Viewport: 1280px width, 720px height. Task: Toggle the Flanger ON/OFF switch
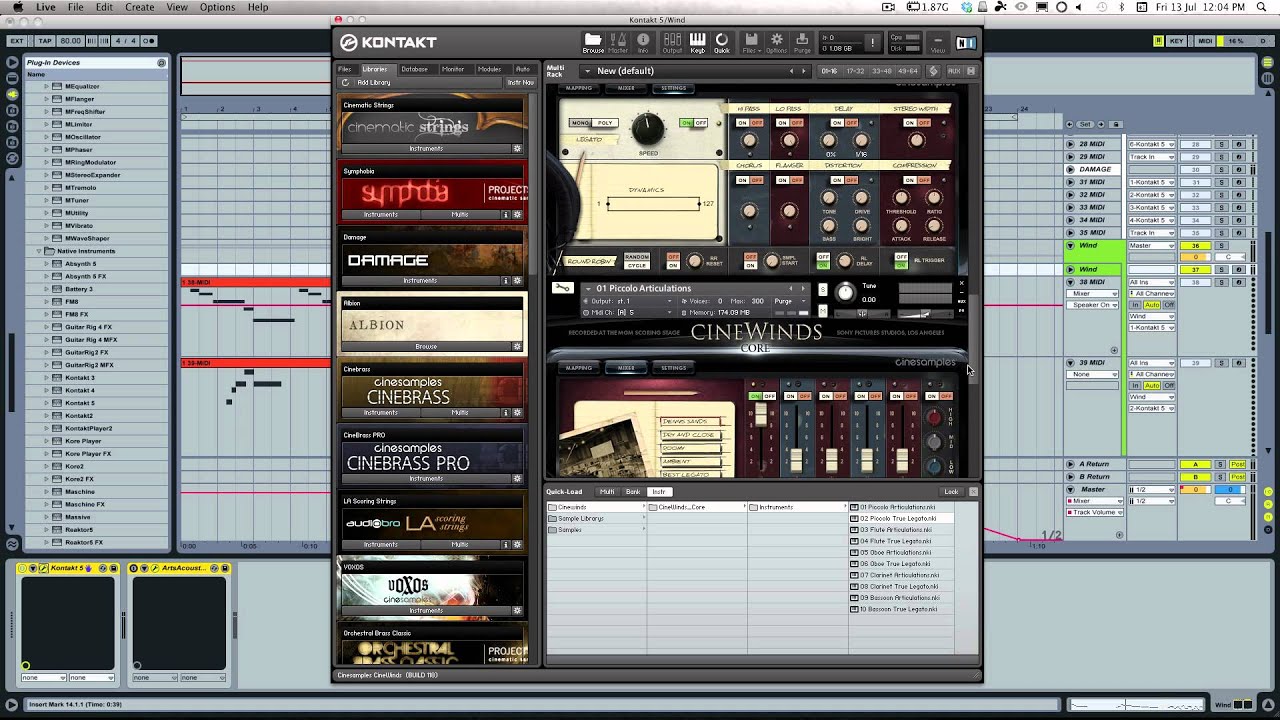coord(788,180)
